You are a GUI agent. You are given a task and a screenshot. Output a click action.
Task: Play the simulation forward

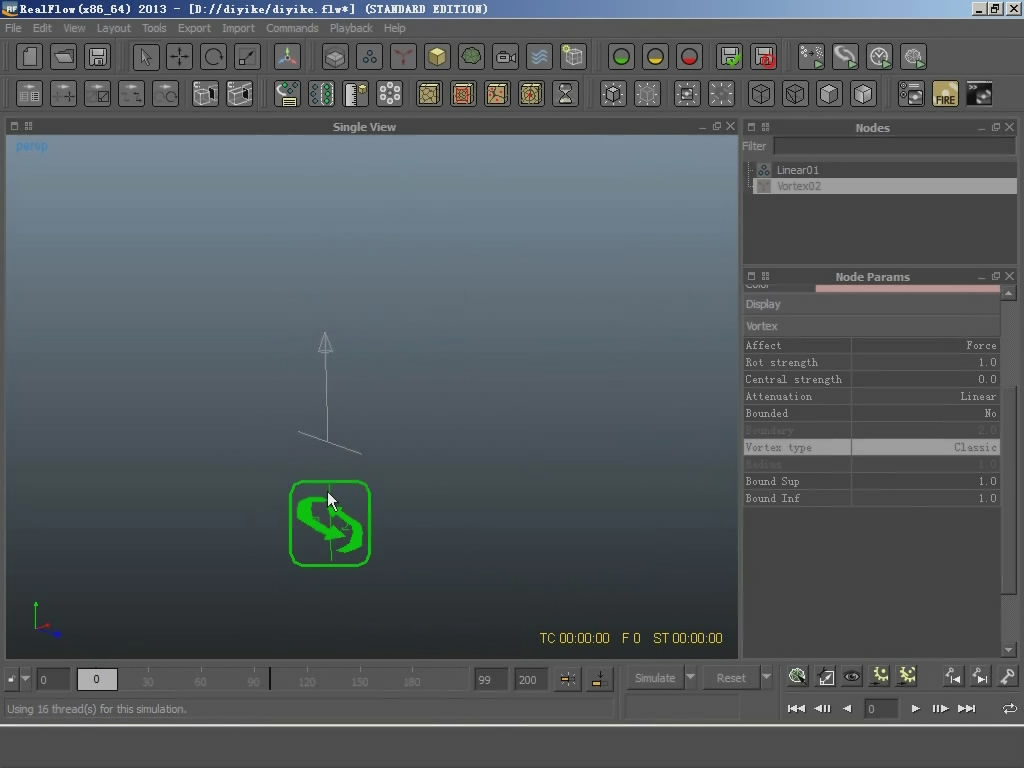pyautogui.click(x=915, y=709)
